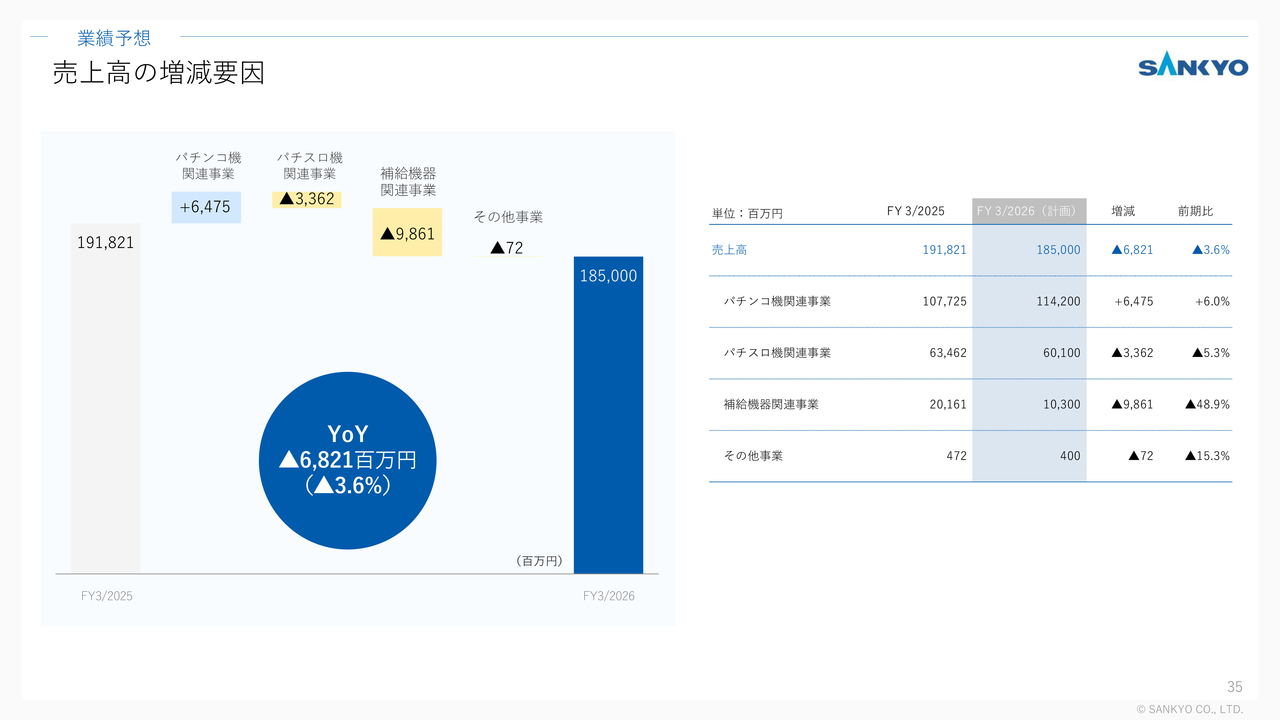This screenshot has width=1280, height=720.
Task: Click the SANKYO logo
Action: pos(1193,67)
